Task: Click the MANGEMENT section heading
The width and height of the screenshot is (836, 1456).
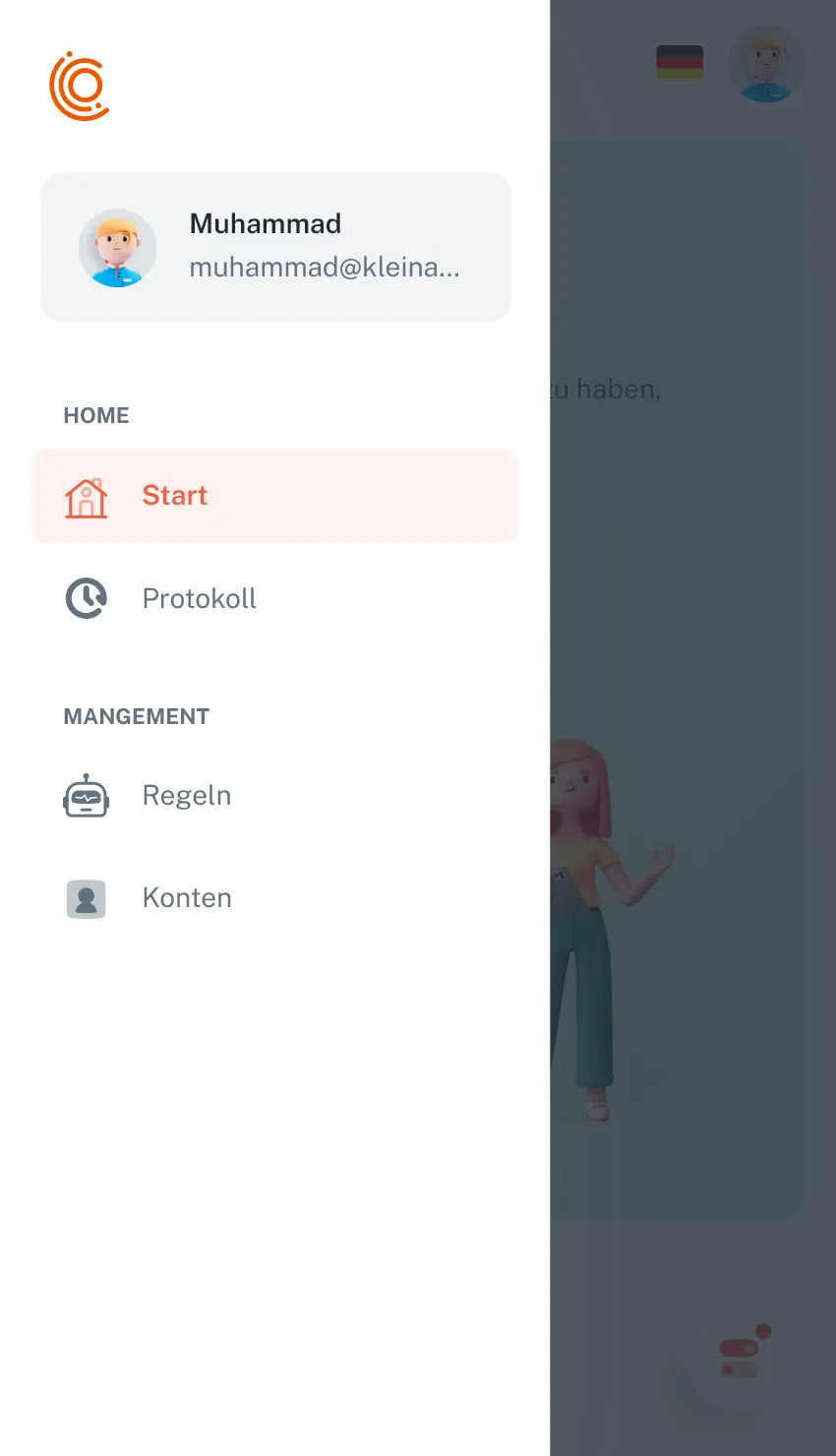Action: (x=137, y=716)
